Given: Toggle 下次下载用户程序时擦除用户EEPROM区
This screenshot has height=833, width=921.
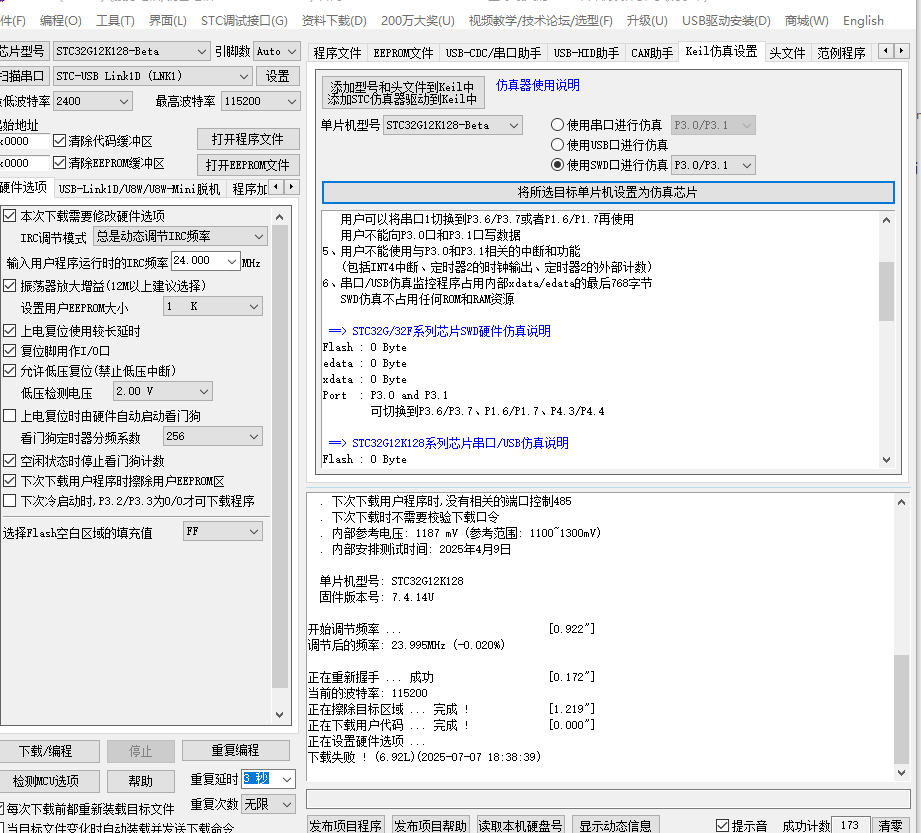Looking at the screenshot, I should 9,481.
